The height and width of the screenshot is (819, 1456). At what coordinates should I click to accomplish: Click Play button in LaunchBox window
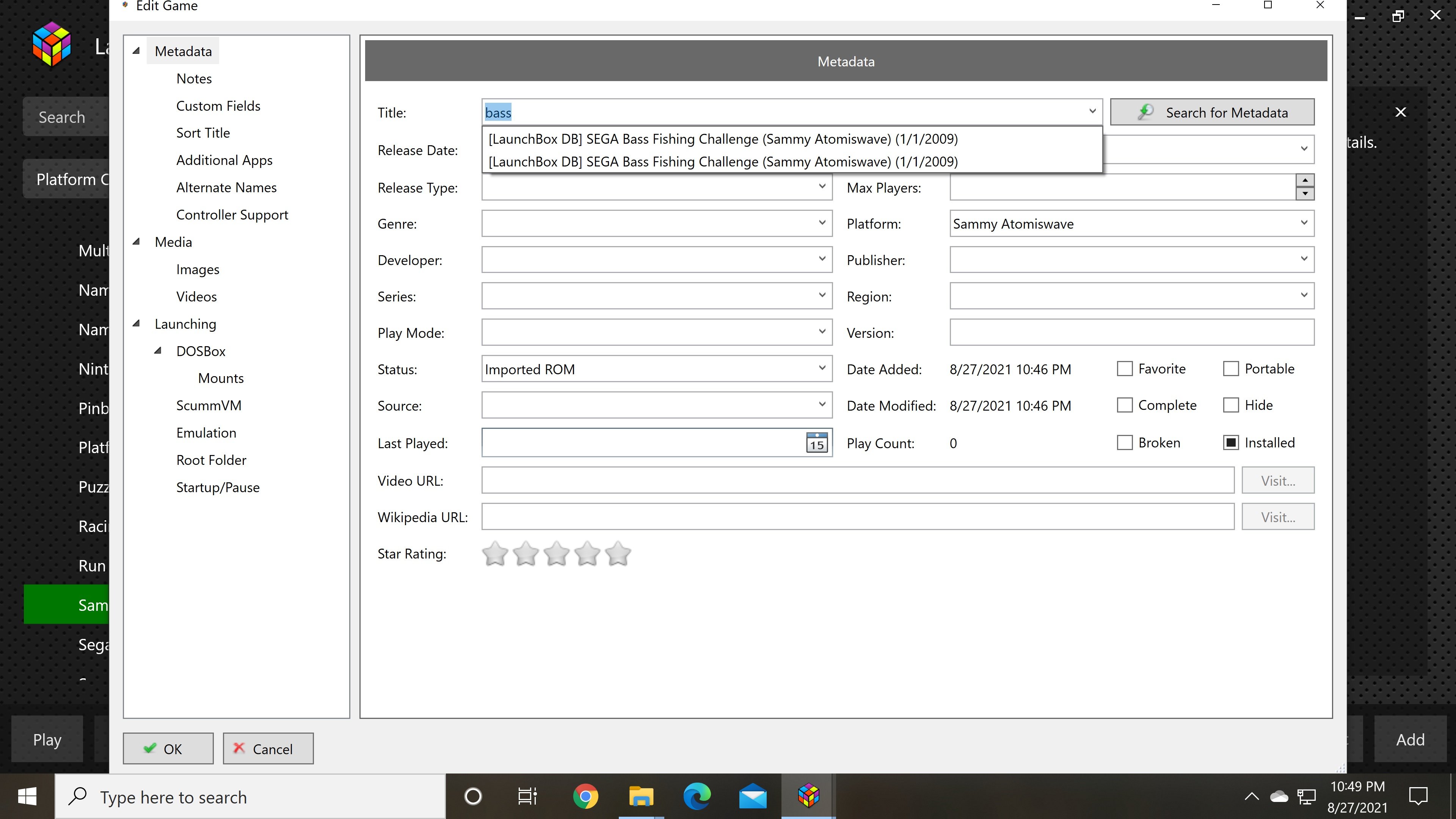[x=47, y=739]
